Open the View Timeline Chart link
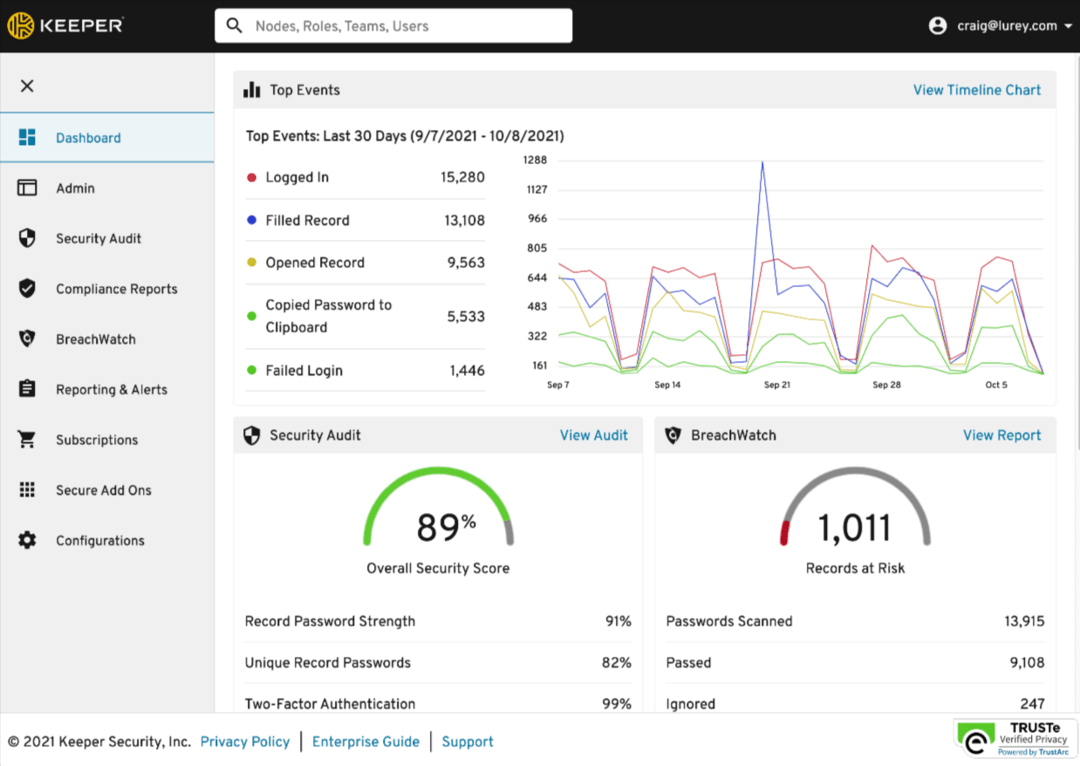 tap(976, 90)
